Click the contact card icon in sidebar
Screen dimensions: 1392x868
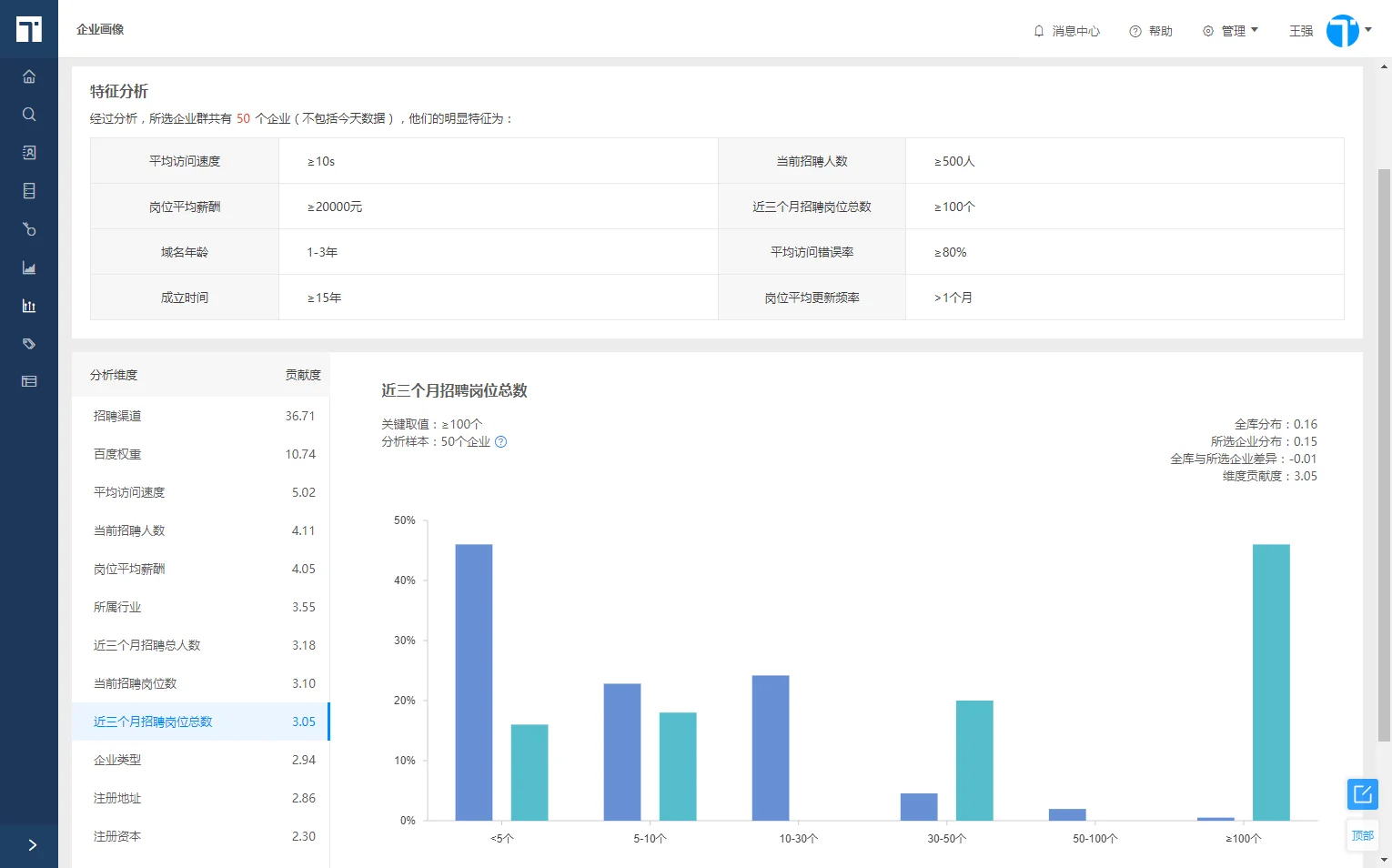pos(29,152)
